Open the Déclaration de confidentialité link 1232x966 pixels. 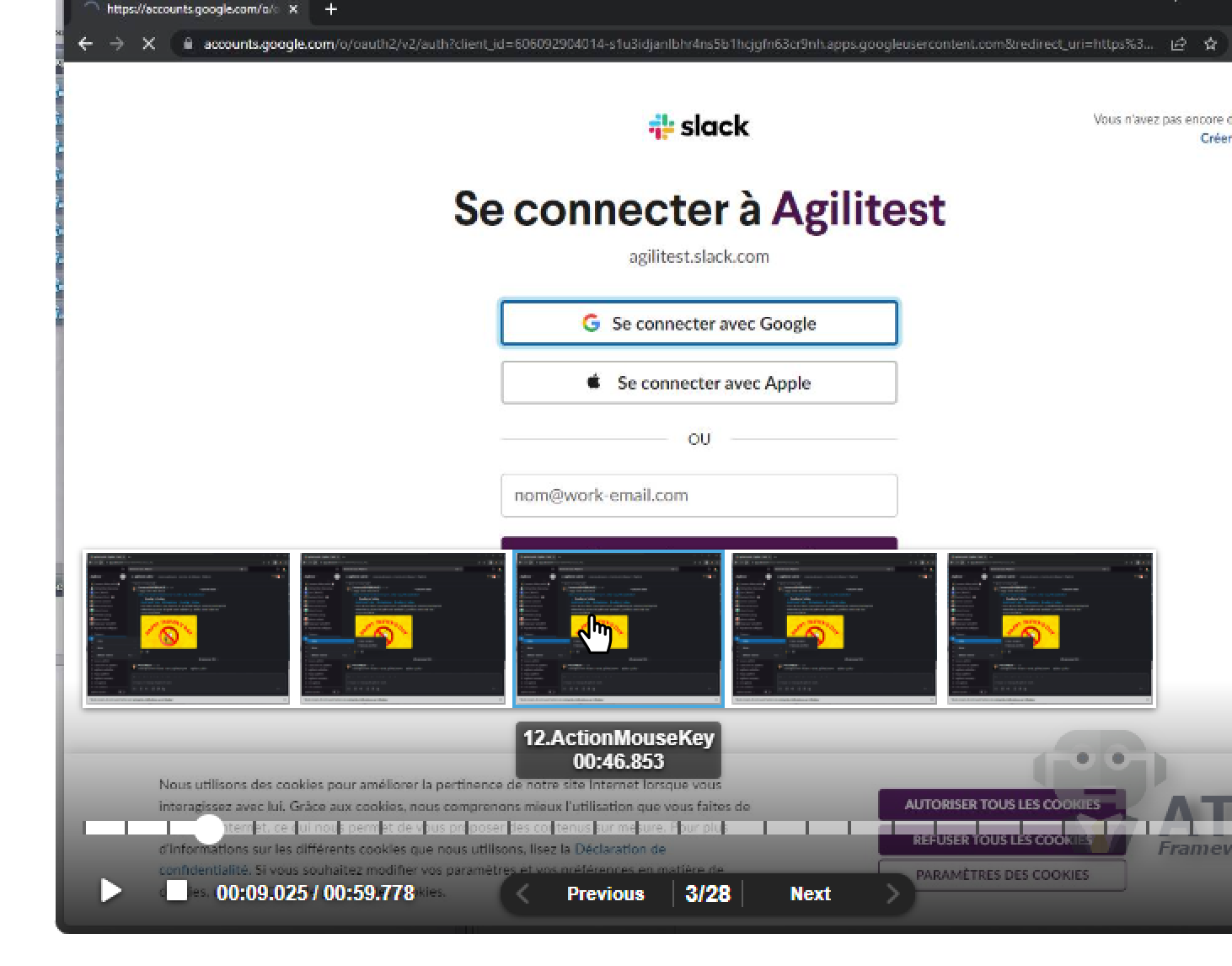pos(619,850)
